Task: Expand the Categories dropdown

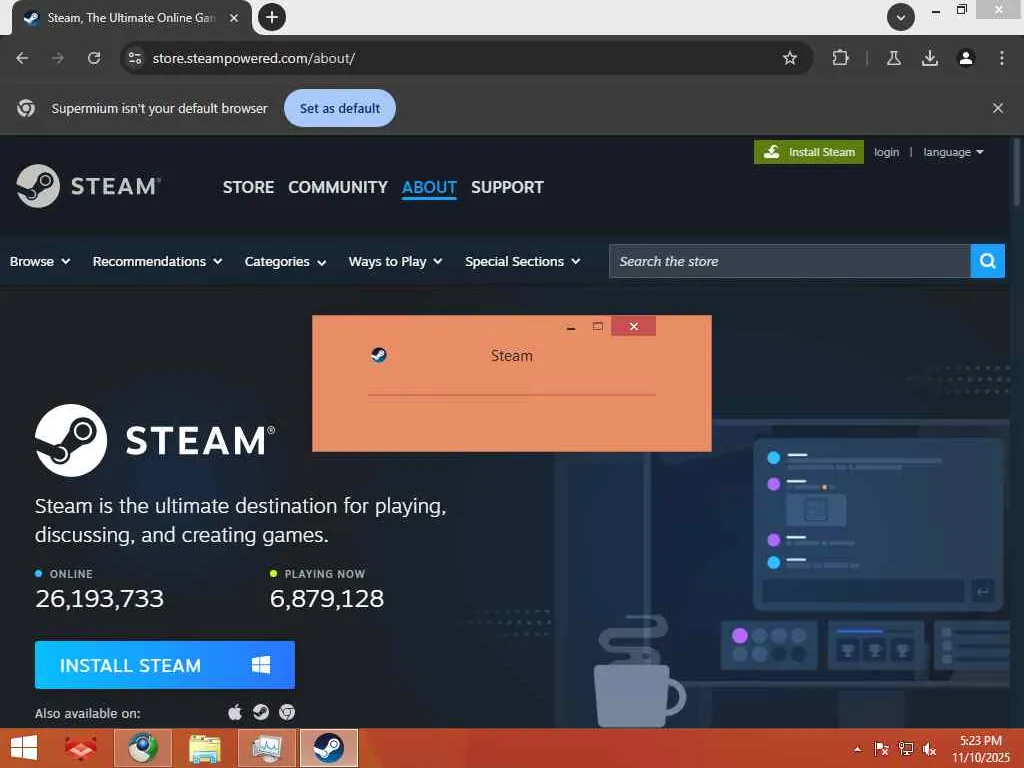Action: pos(285,262)
